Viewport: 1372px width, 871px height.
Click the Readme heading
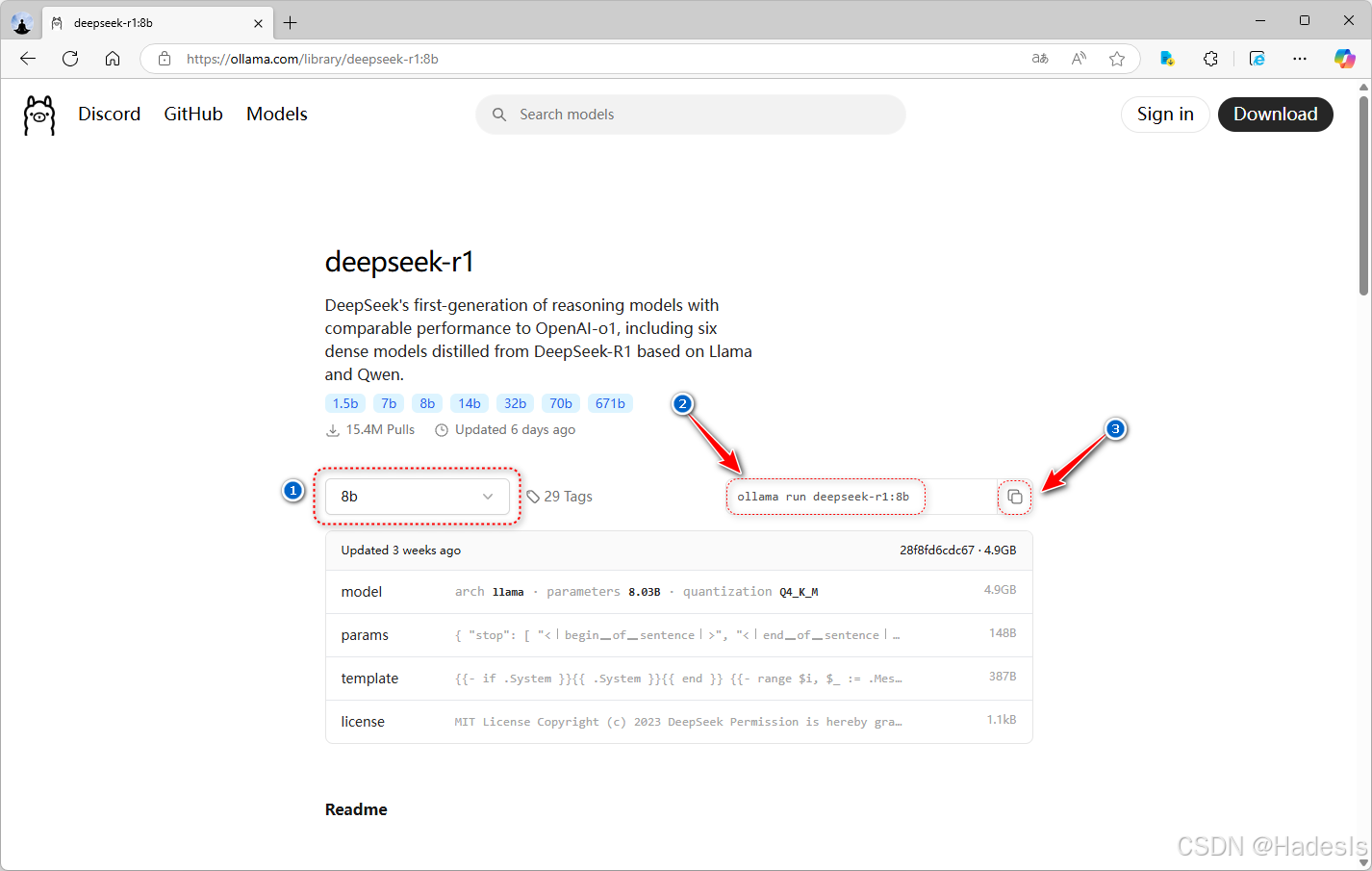click(x=356, y=809)
